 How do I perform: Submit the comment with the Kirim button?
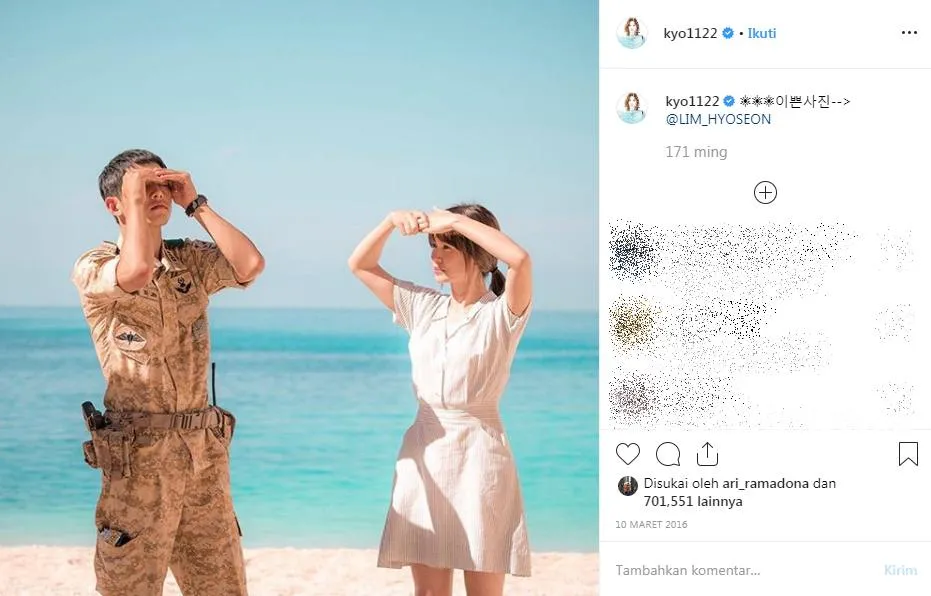click(x=900, y=570)
